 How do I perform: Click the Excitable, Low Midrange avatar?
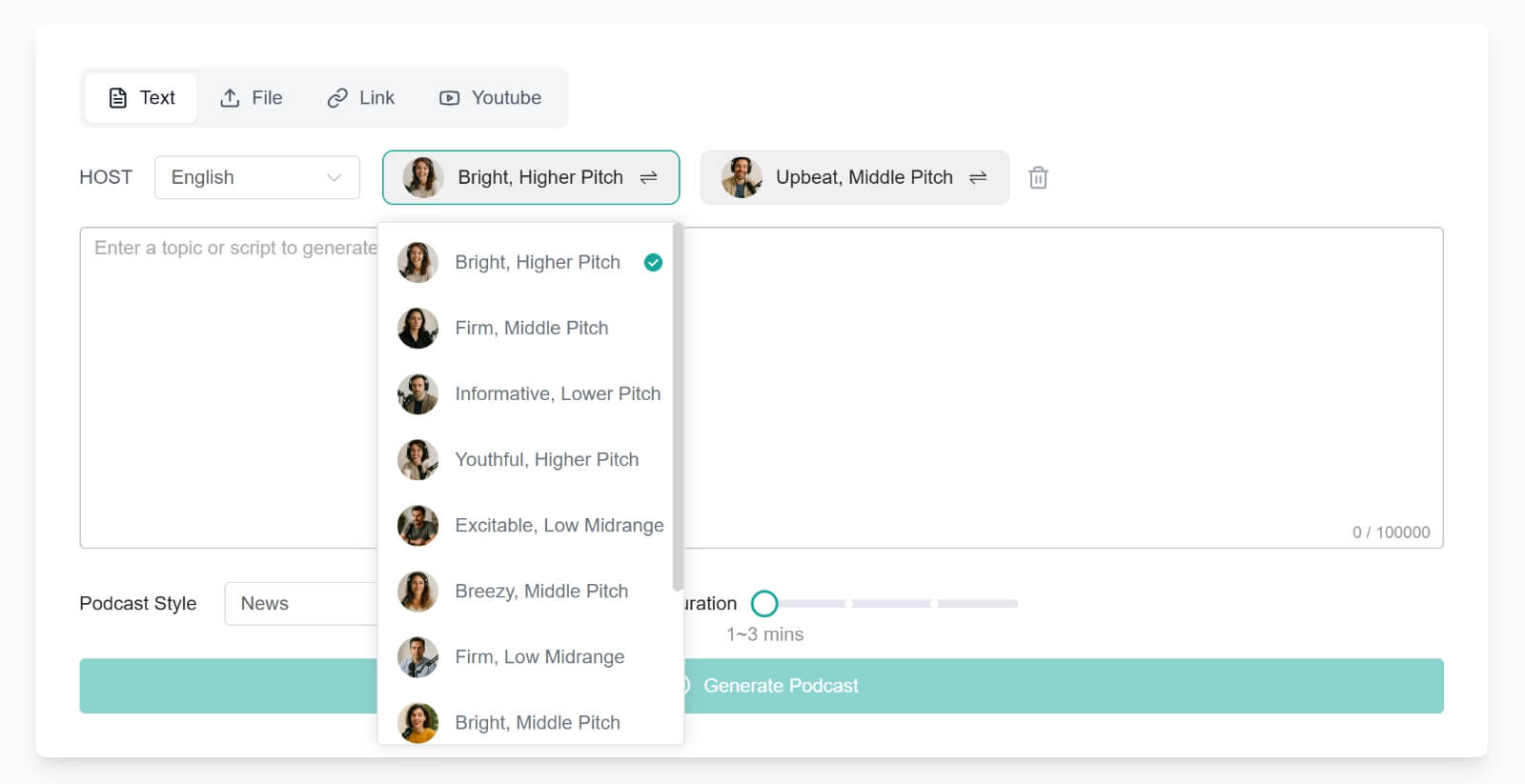tap(417, 526)
